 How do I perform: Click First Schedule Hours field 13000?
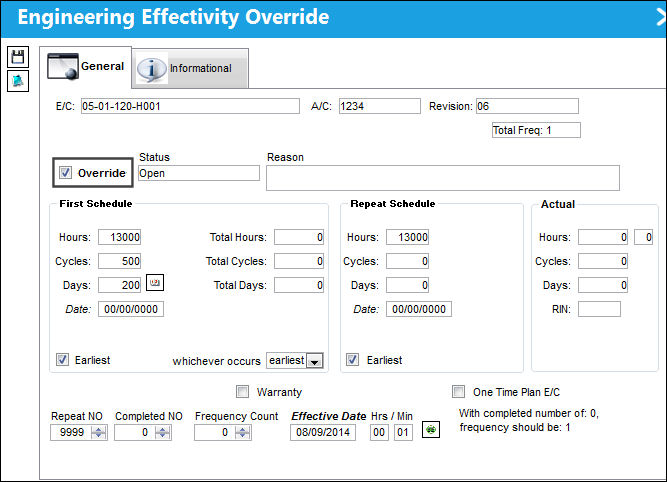click(120, 237)
